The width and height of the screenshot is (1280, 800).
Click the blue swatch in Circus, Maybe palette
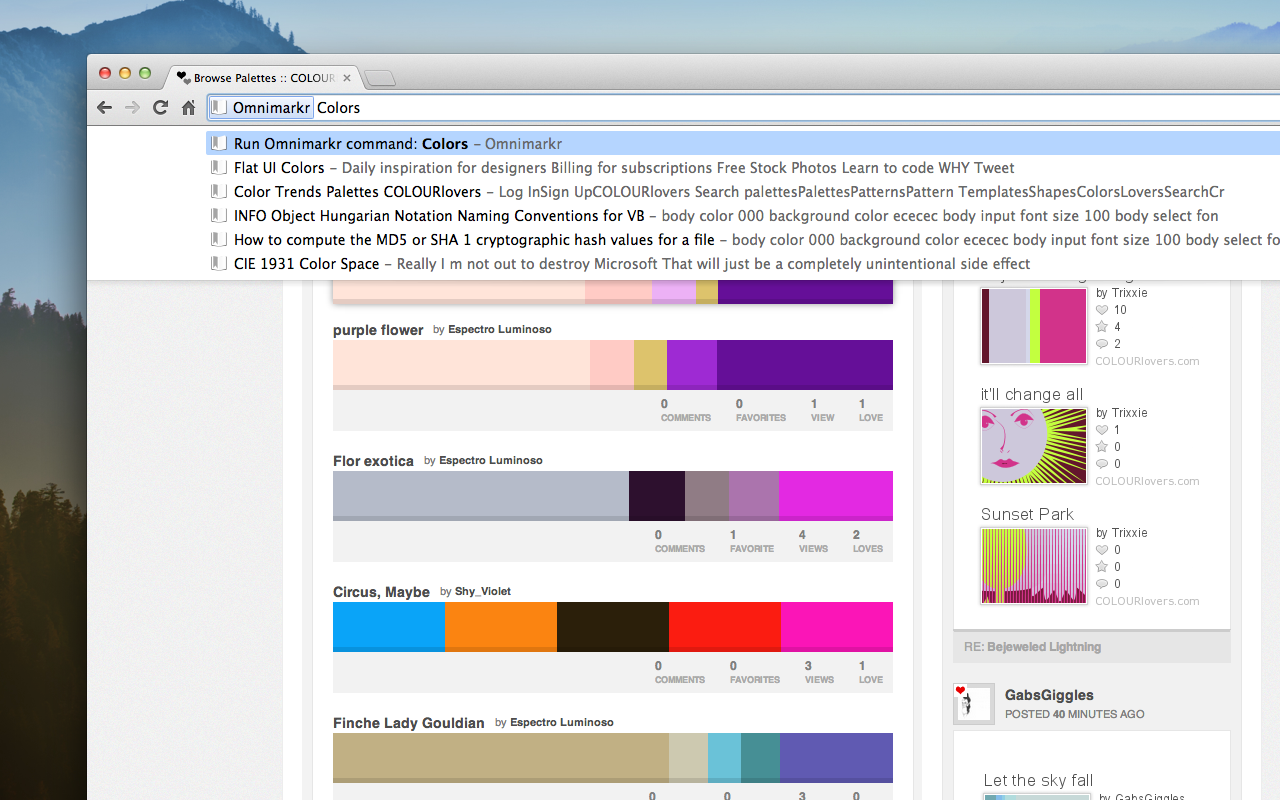[389, 627]
